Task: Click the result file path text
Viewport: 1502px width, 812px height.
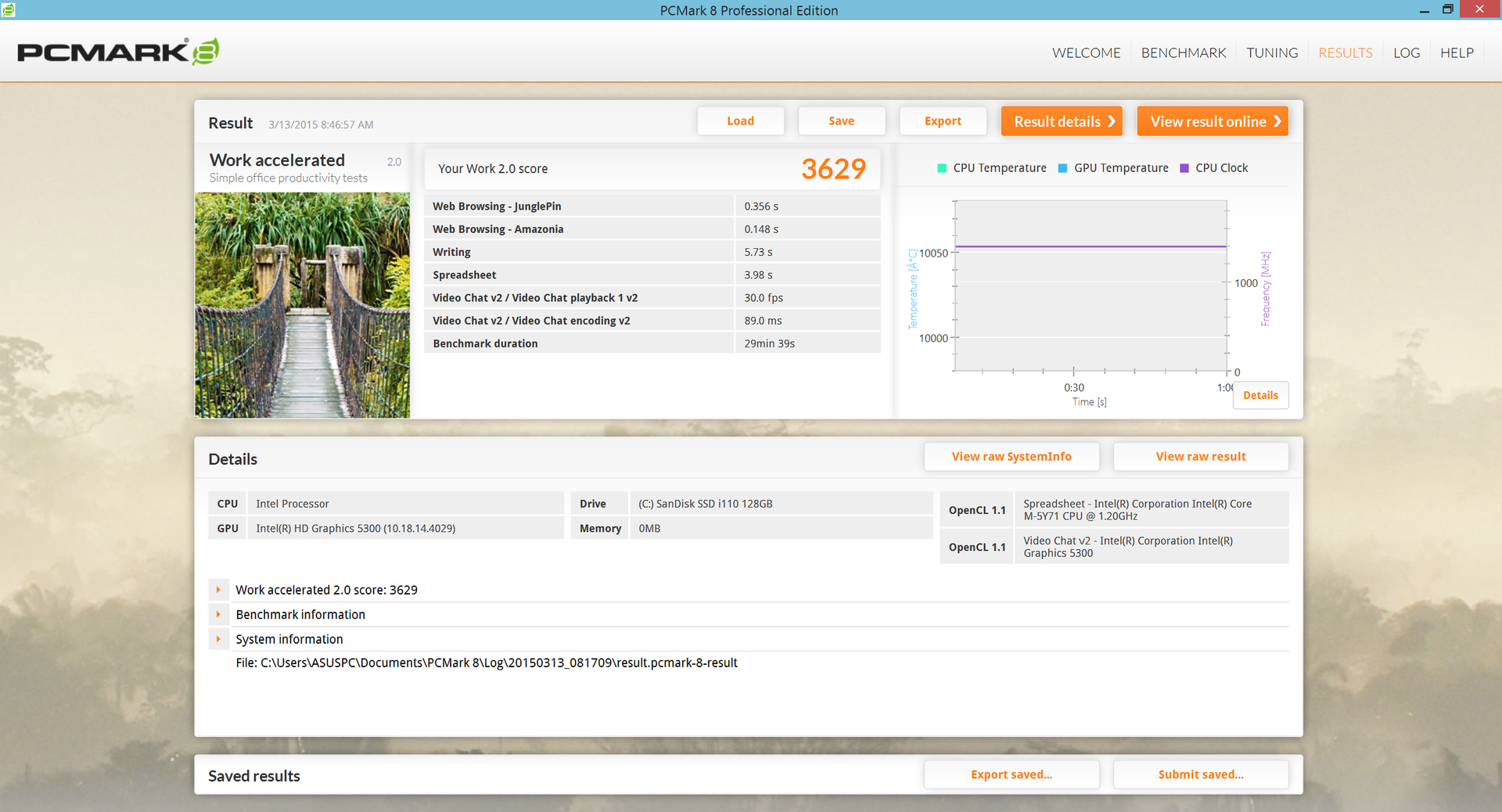Action: tap(487, 663)
